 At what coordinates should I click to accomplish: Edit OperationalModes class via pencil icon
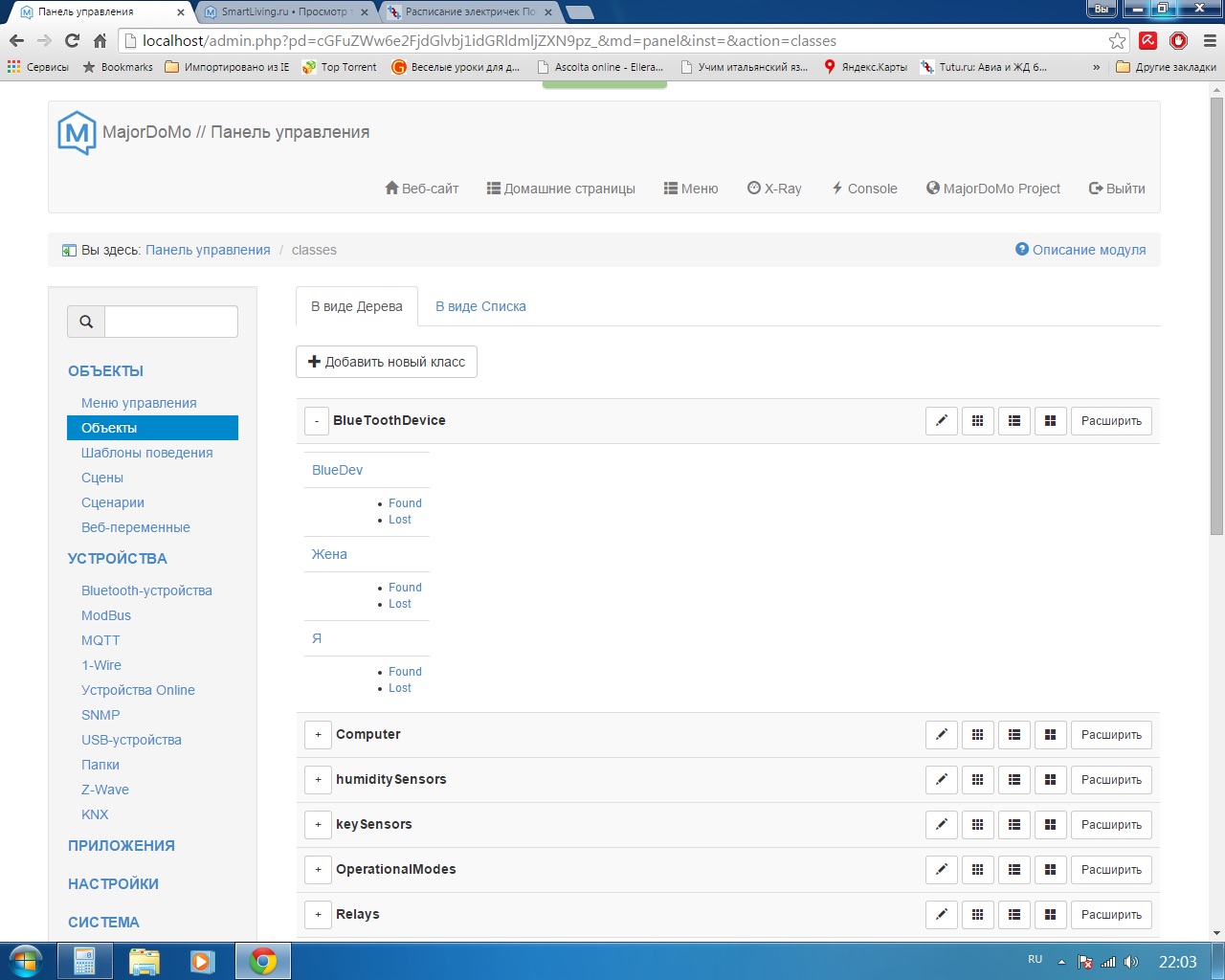coord(942,870)
